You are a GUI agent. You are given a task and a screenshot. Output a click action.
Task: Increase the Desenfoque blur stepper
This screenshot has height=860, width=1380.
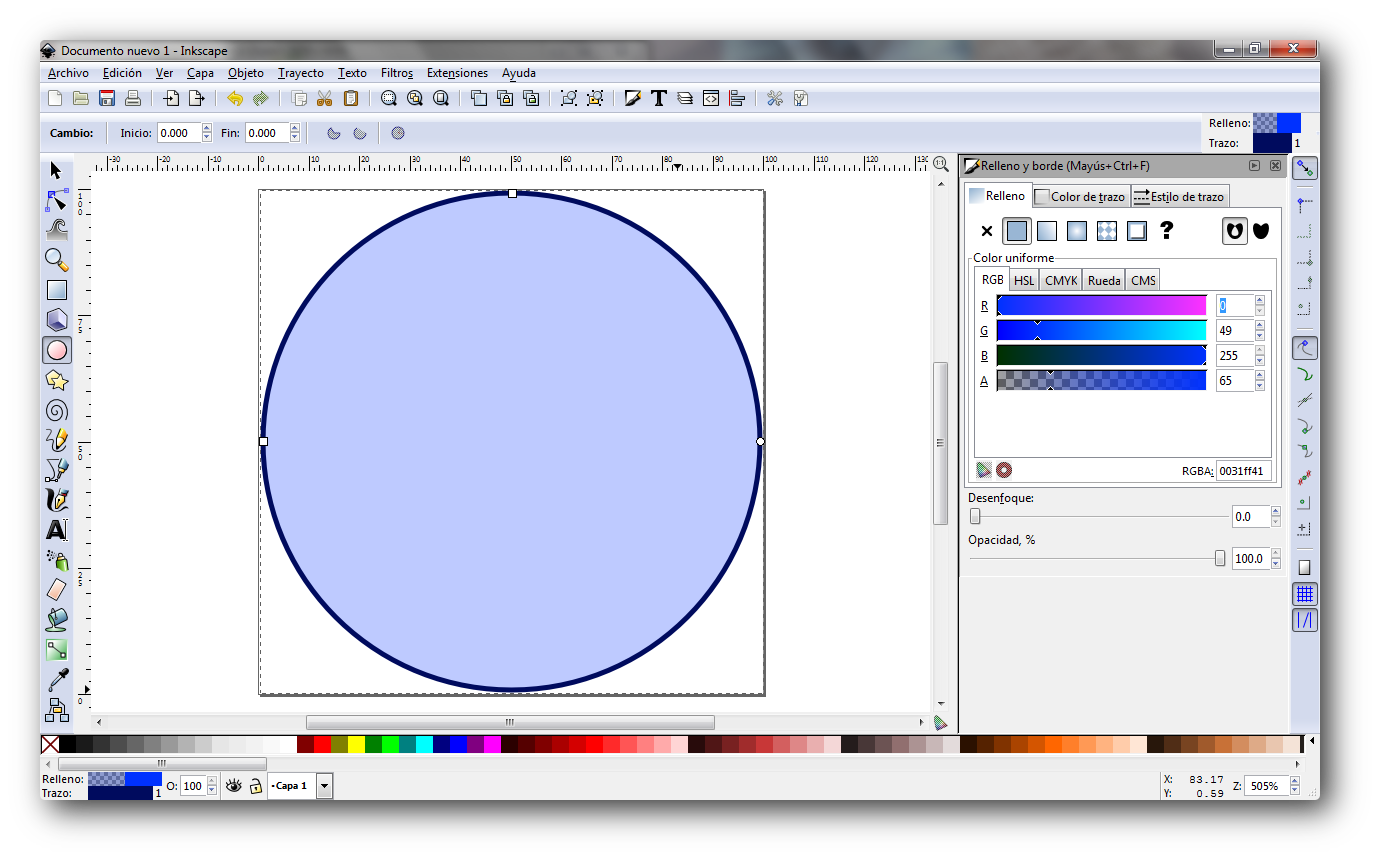1276,512
